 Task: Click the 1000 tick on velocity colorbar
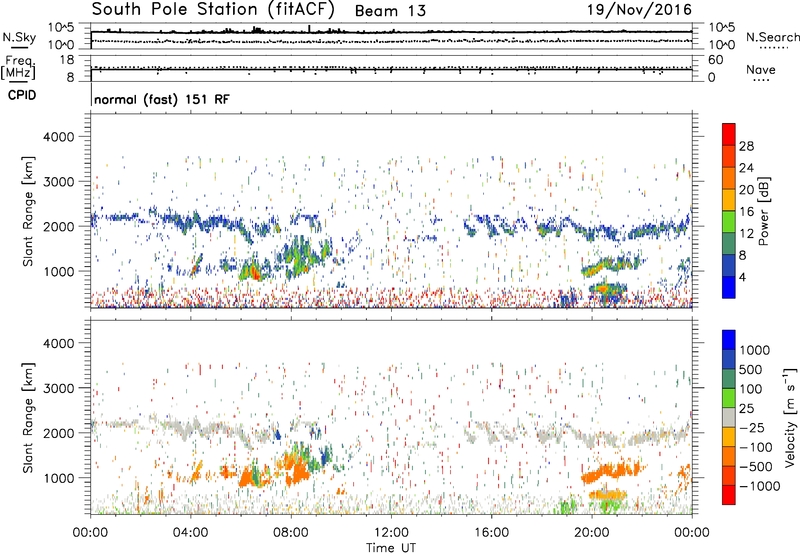pos(755,350)
